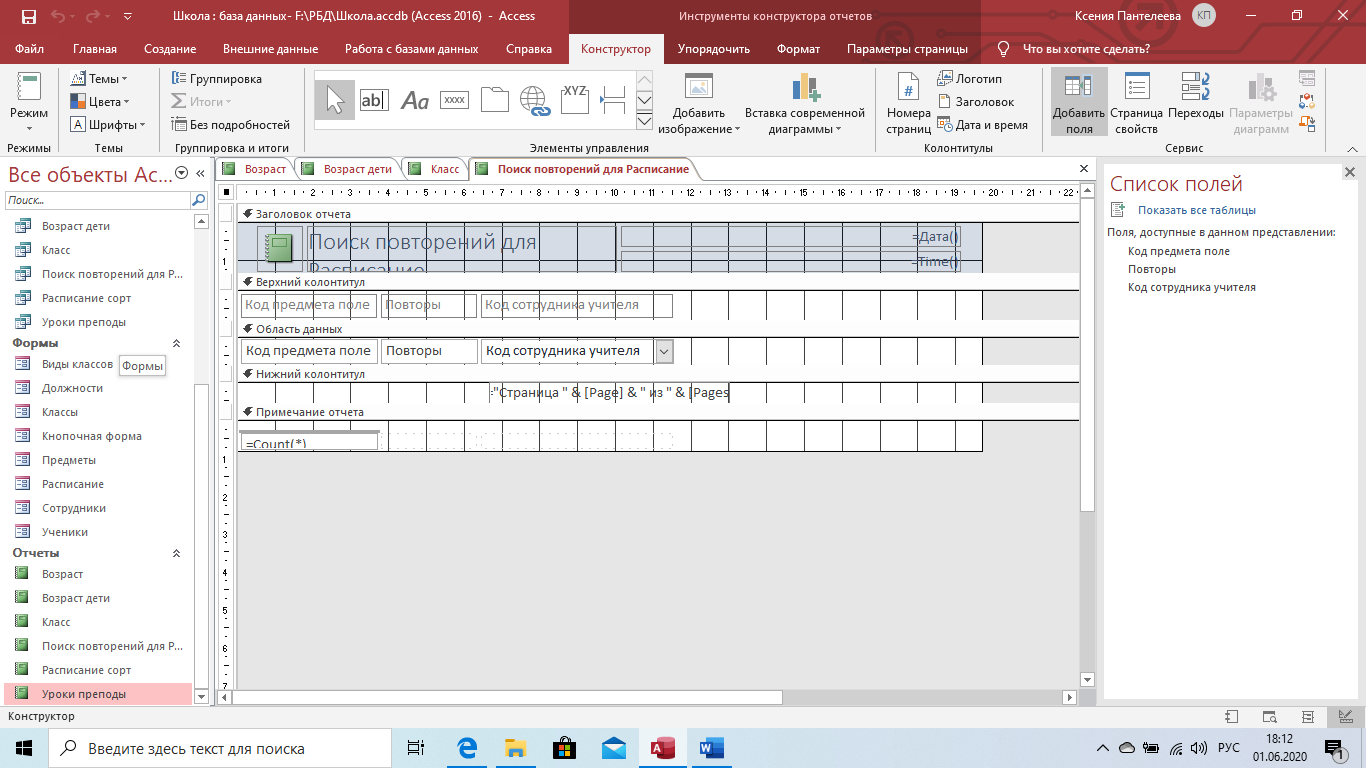Open Код сотрудника учителя combo box arrow
The width and height of the screenshot is (1366, 768).
point(664,351)
